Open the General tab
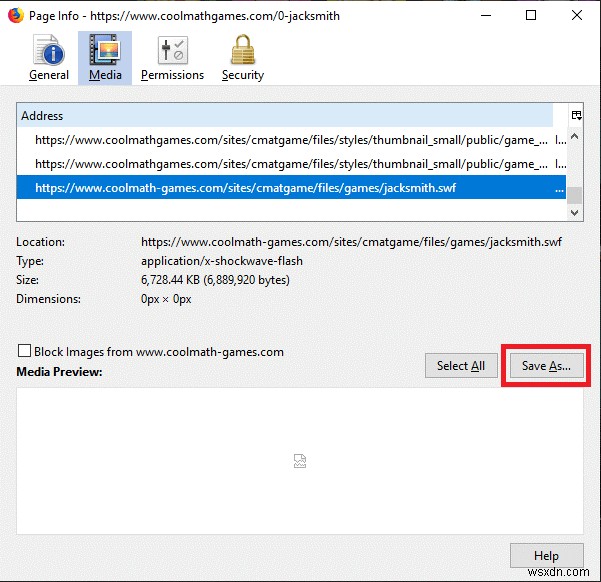 coord(49,58)
